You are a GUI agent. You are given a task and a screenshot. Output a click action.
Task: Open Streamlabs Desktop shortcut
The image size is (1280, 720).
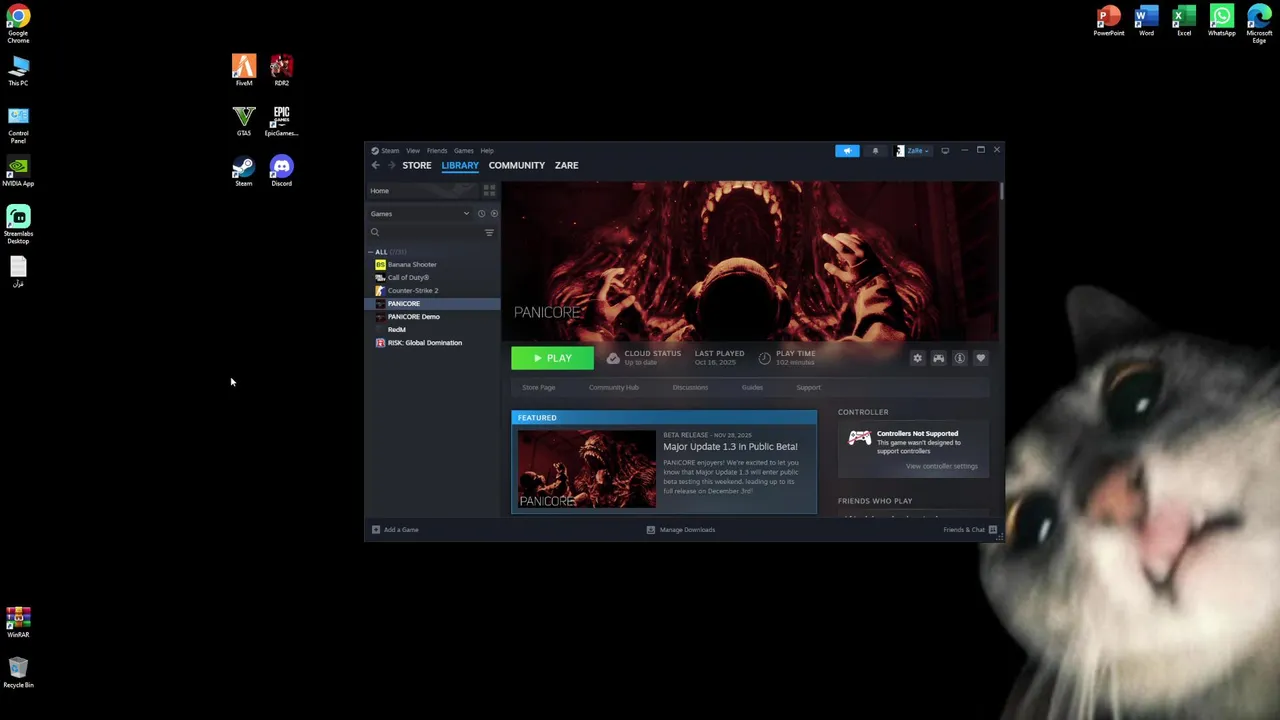click(x=18, y=224)
